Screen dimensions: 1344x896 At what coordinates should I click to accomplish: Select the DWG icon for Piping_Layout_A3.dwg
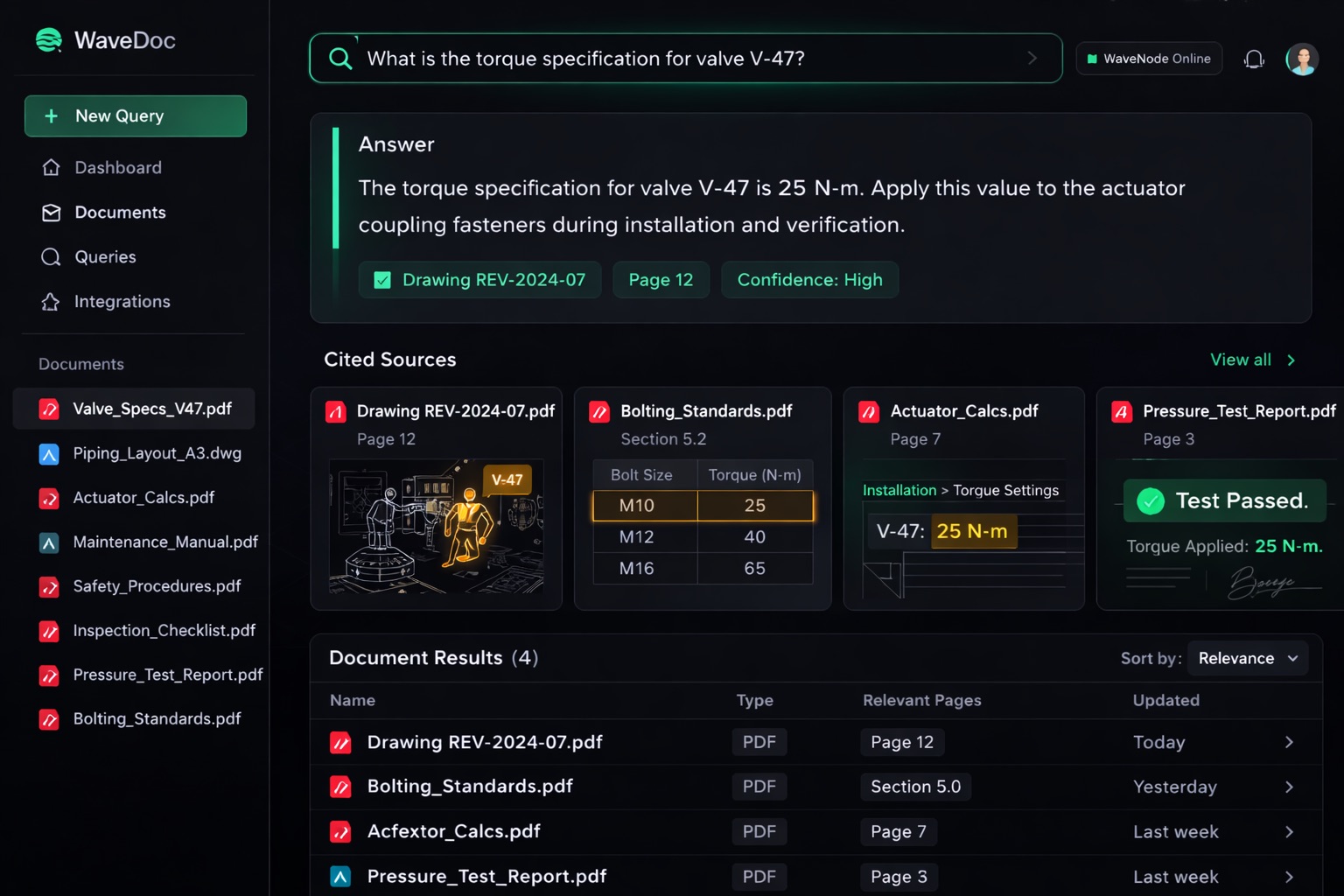pos(49,453)
